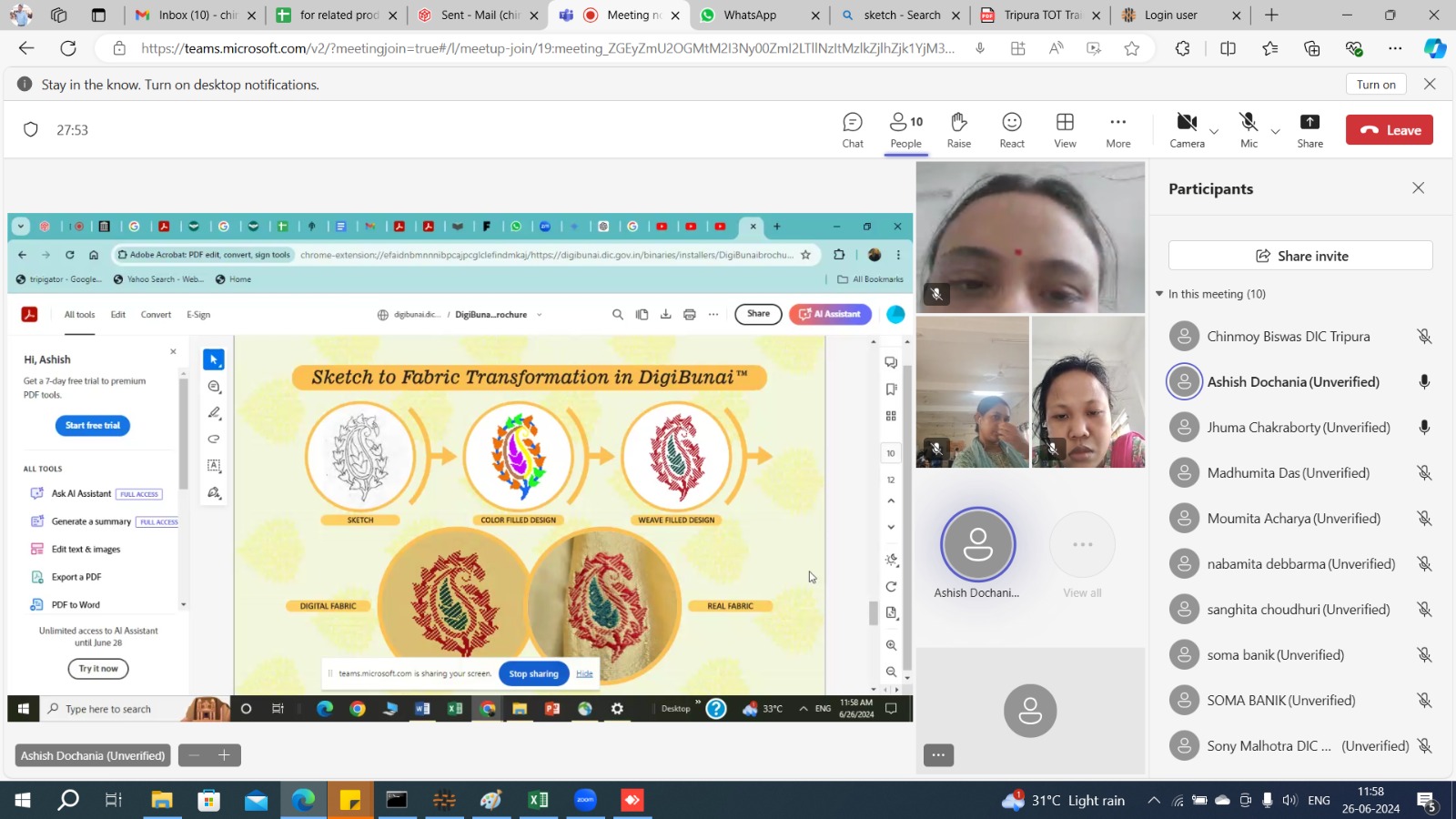This screenshot has width=1456, height=819.
Task: Raise your hand in the meeting
Action: click(x=959, y=130)
